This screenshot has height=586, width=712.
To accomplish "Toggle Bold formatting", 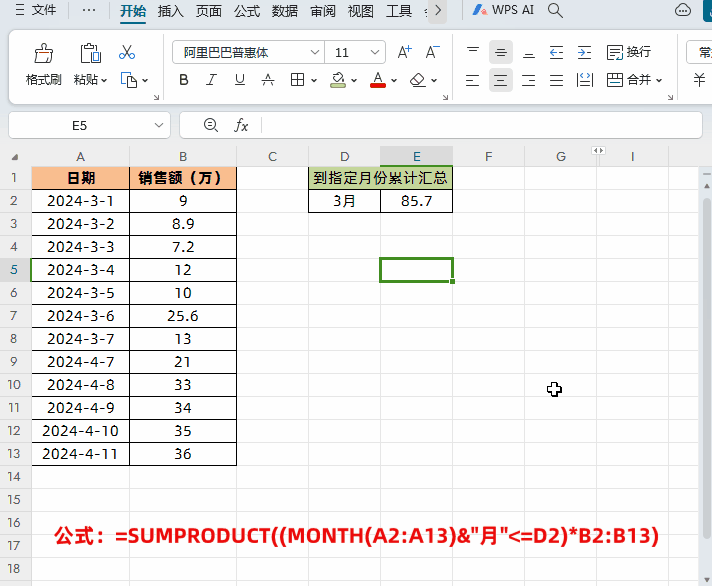I will (x=184, y=80).
